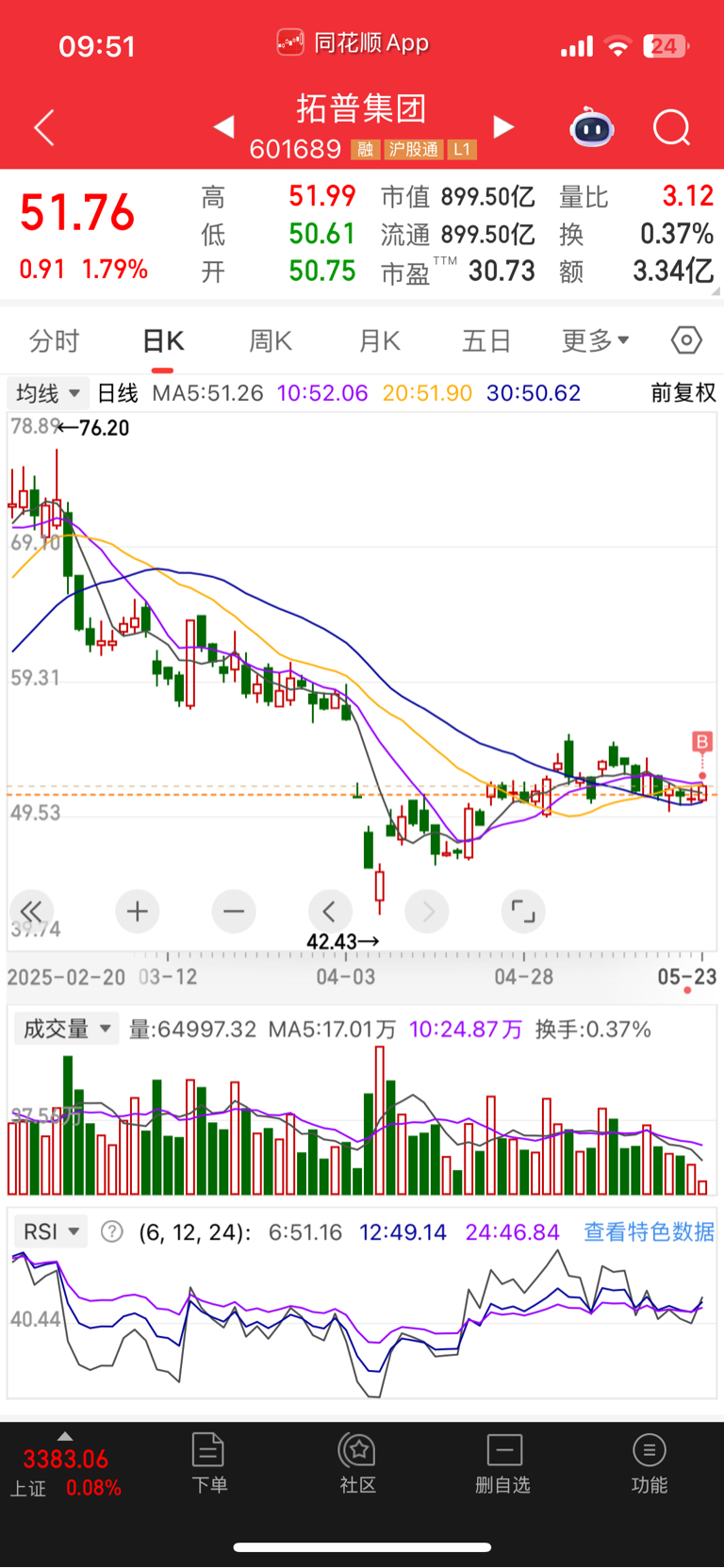Viewport: 724px width, 1568px height.
Task: Return to 同花顺 App via top breadcrumb
Action: [354, 42]
